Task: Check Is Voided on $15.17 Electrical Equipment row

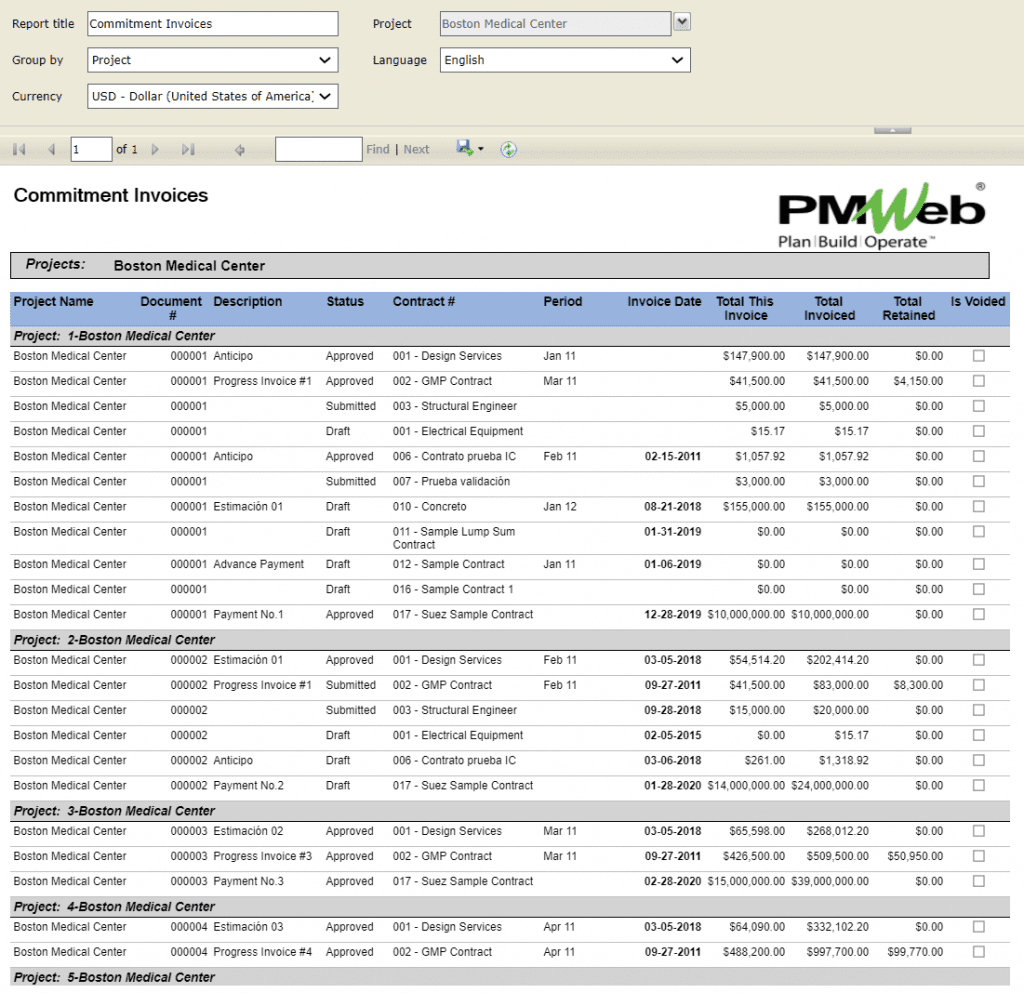Action: [x=978, y=431]
